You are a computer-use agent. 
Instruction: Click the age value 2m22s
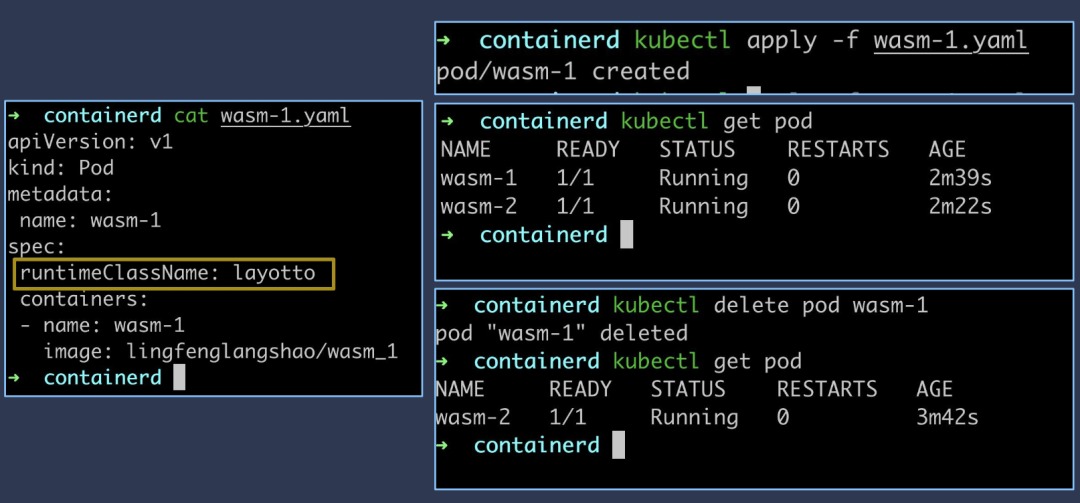(x=959, y=207)
